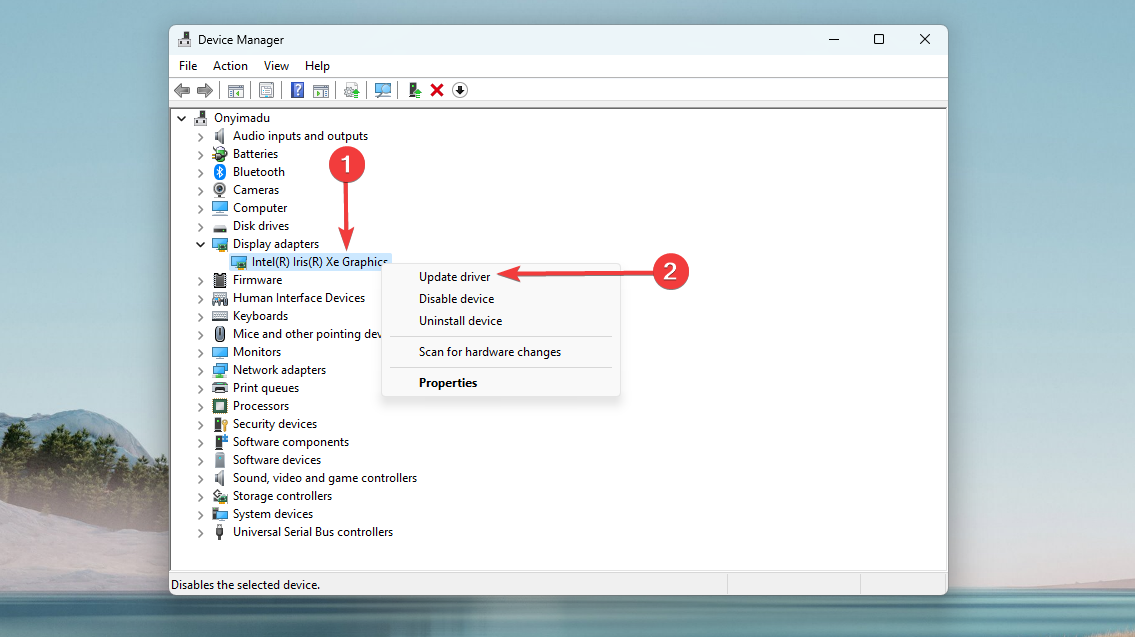Expand the Disk drives chevron
This screenshot has height=637, width=1135.
click(x=201, y=227)
